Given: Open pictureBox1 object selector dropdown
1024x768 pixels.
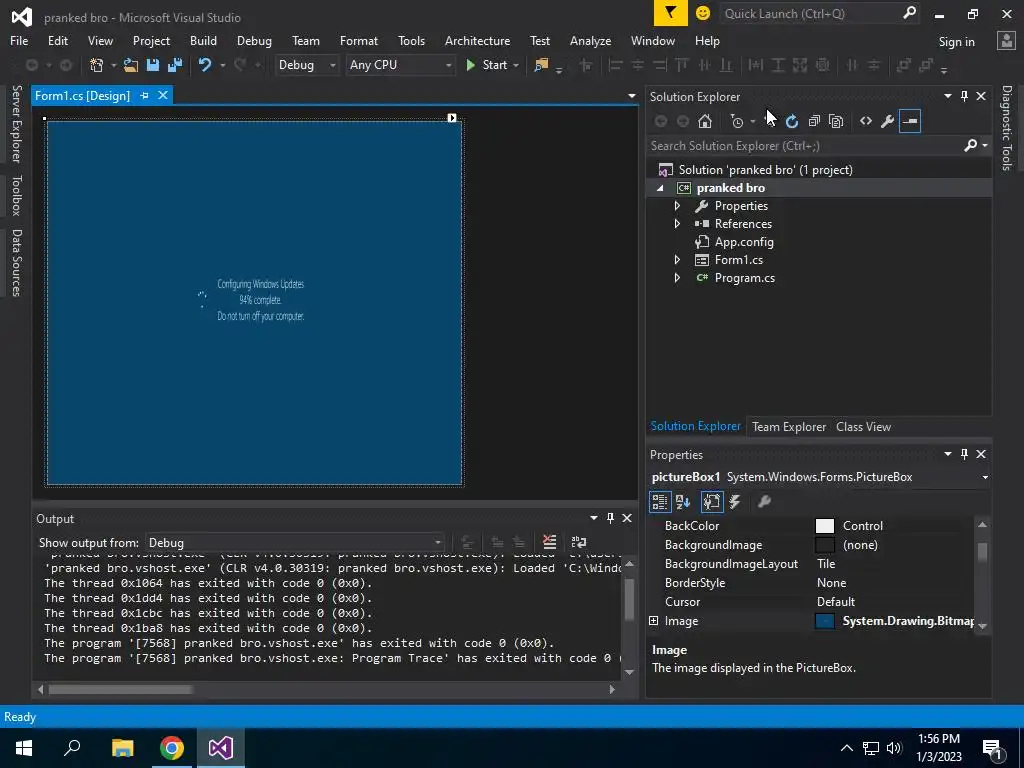Looking at the screenshot, I should pyautogui.click(x=985, y=477).
